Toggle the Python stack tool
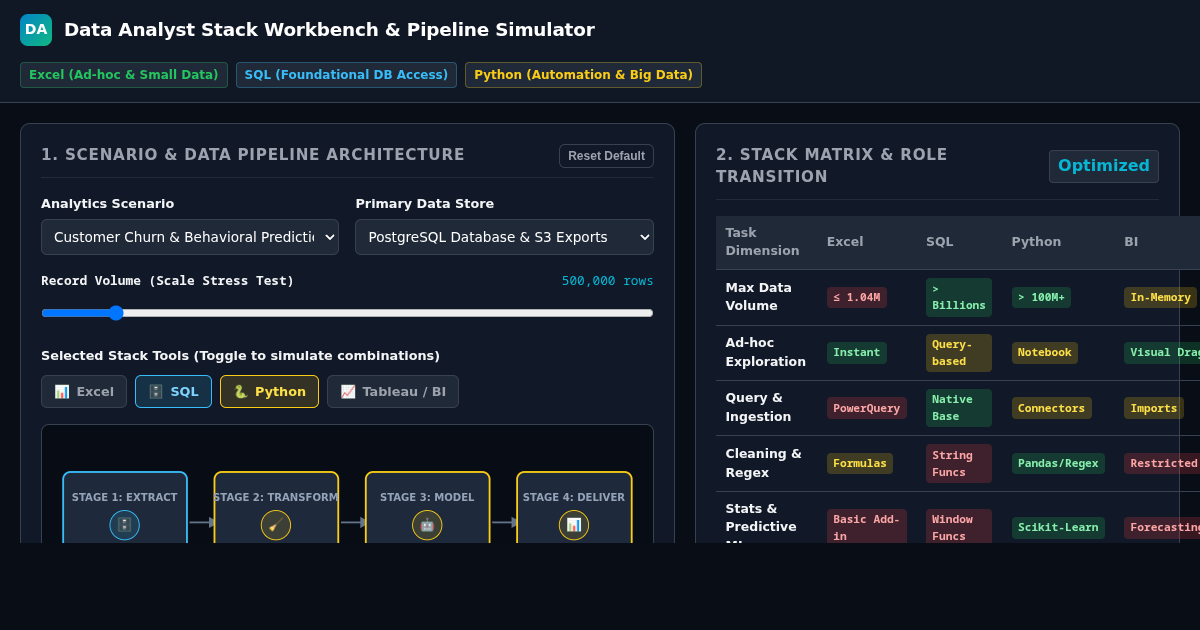Screen dimensions: 1200x630 pos(269,391)
